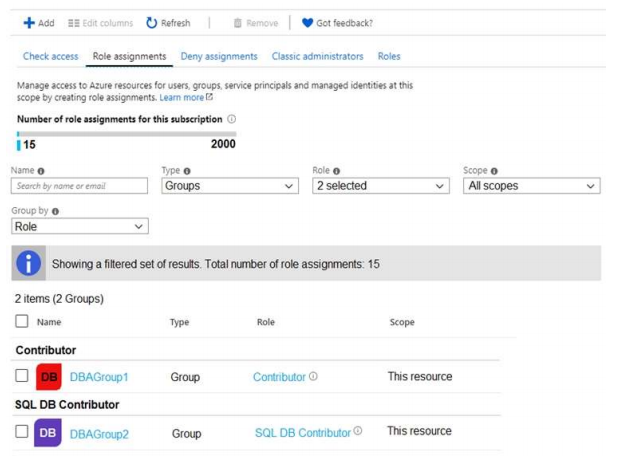Click the purple DB avatar for DBAGroup2
This screenshot has height=475, width=623.
coord(48,433)
